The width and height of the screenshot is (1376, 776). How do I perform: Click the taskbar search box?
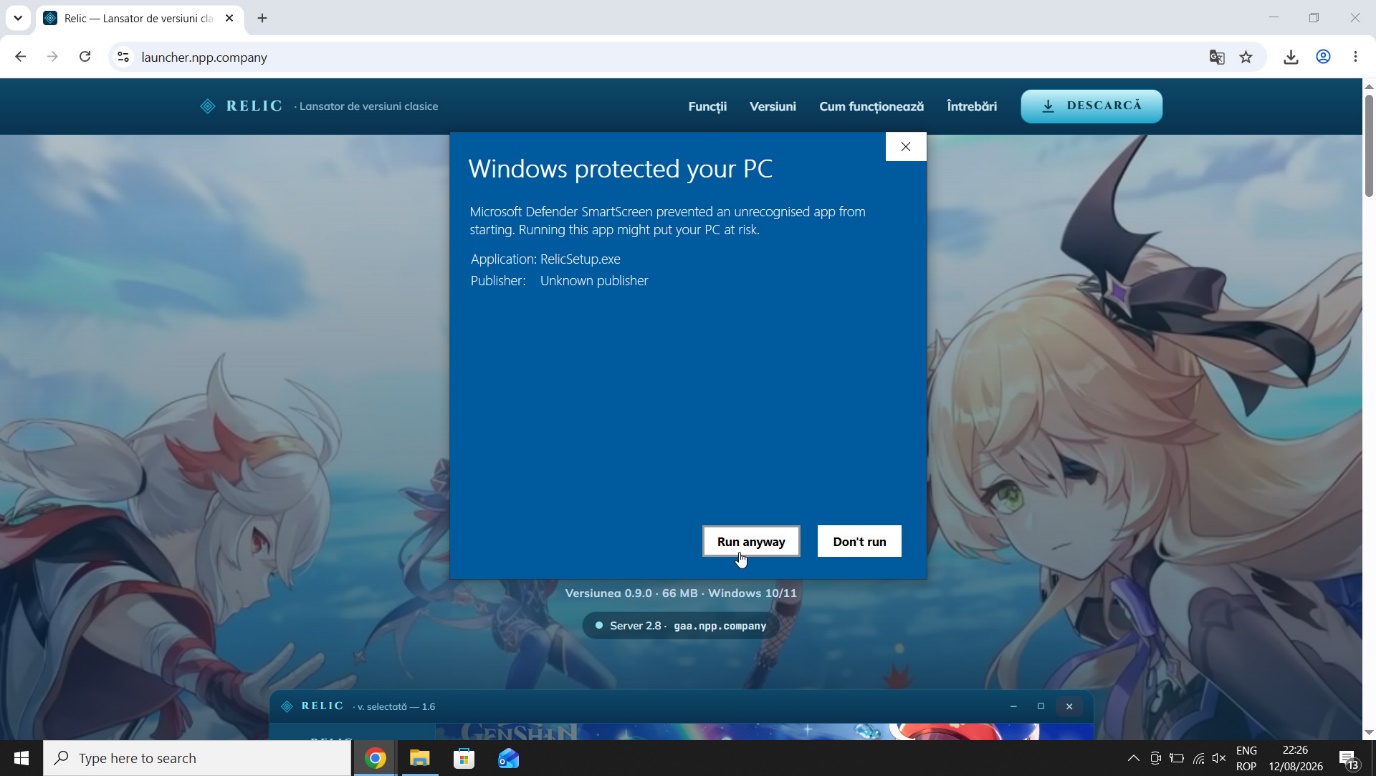click(197, 758)
